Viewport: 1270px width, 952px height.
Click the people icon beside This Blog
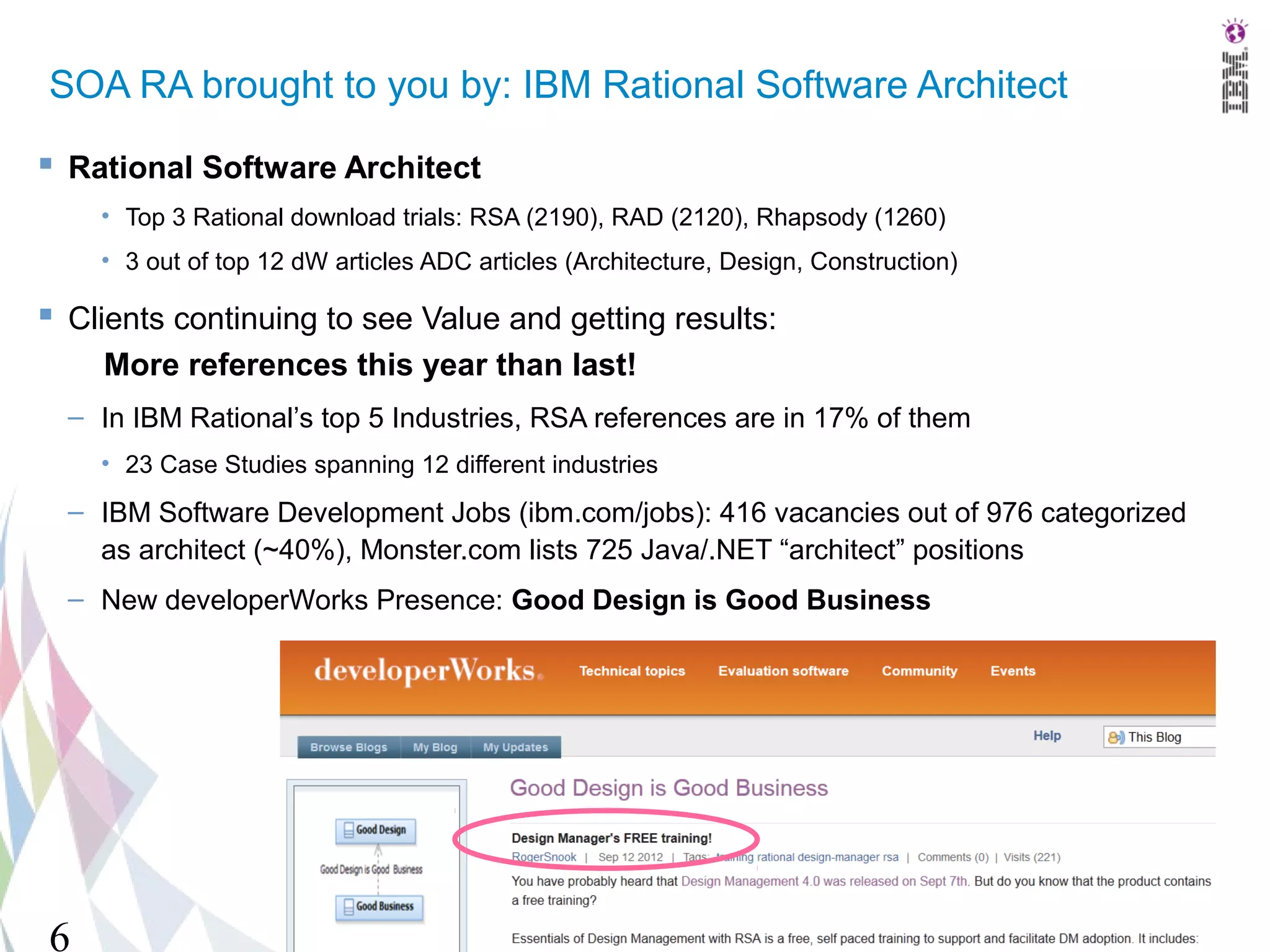click(x=1116, y=737)
